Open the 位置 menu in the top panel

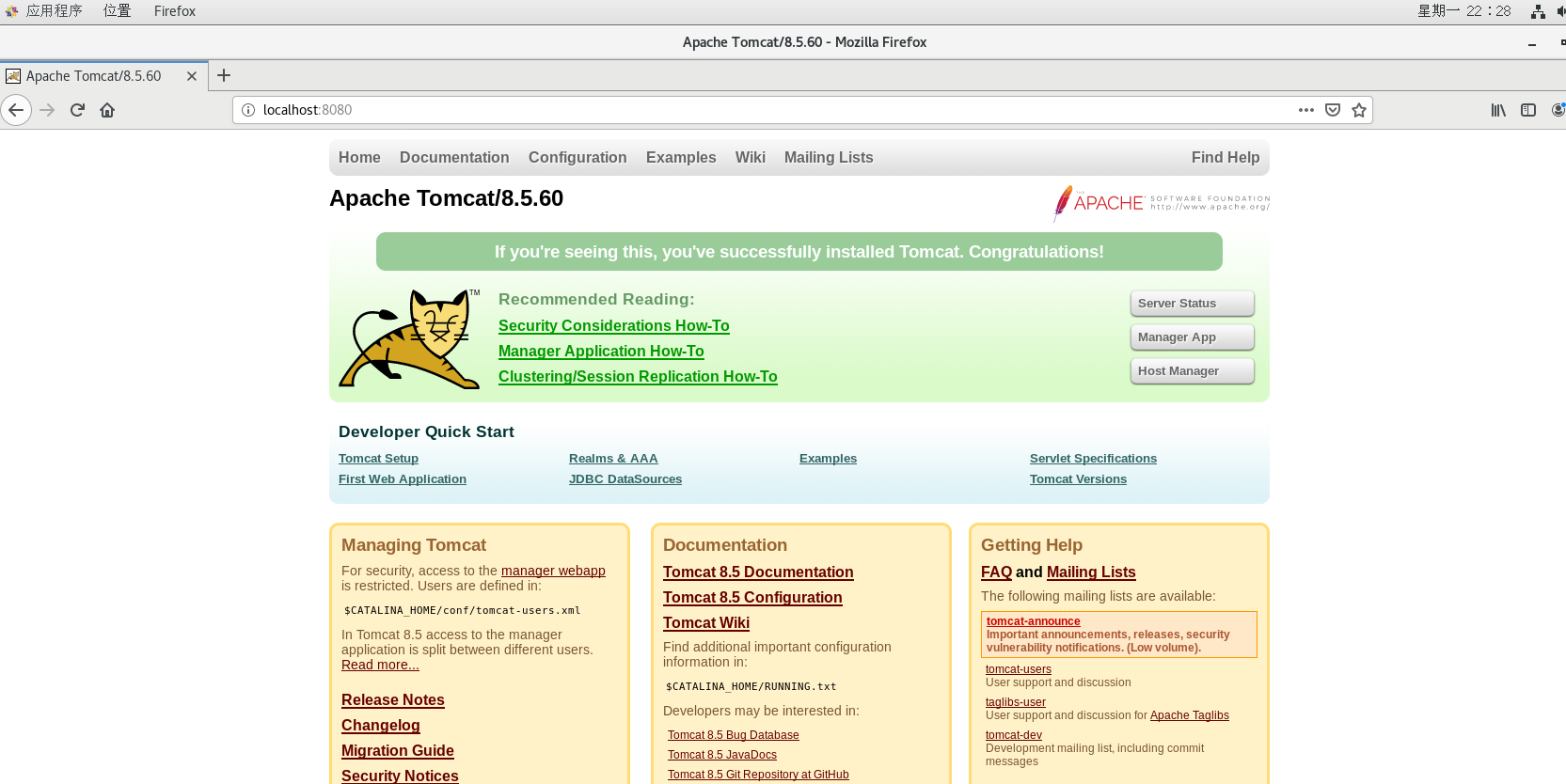pos(118,11)
